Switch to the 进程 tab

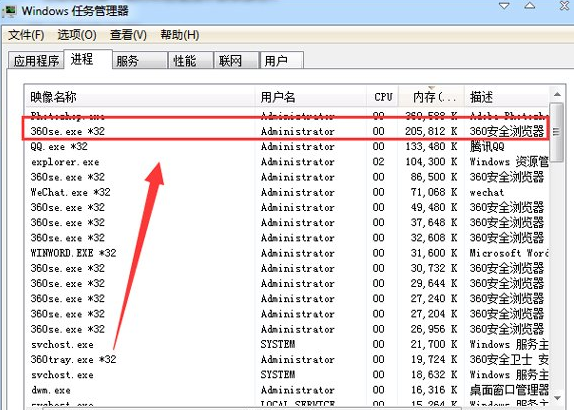click(x=87, y=59)
